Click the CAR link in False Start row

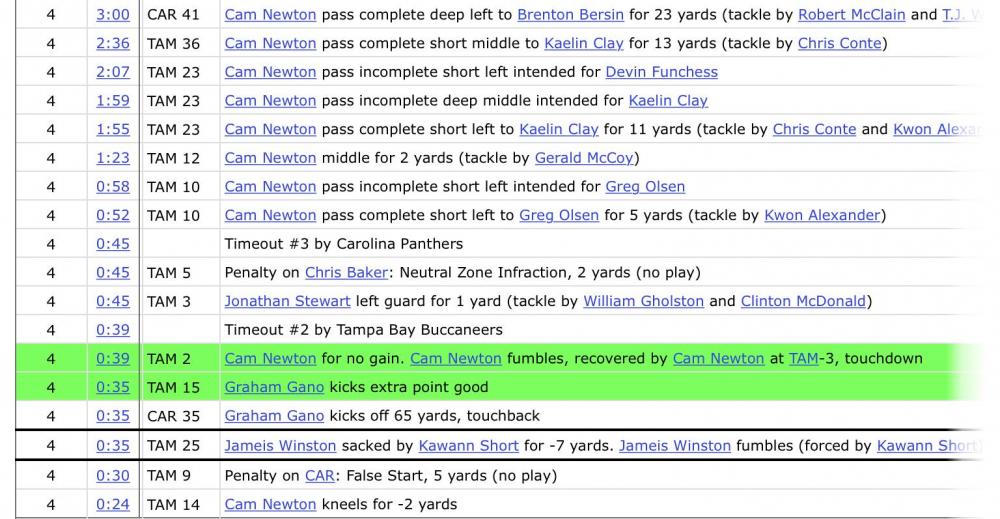click(x=319, y=476)
